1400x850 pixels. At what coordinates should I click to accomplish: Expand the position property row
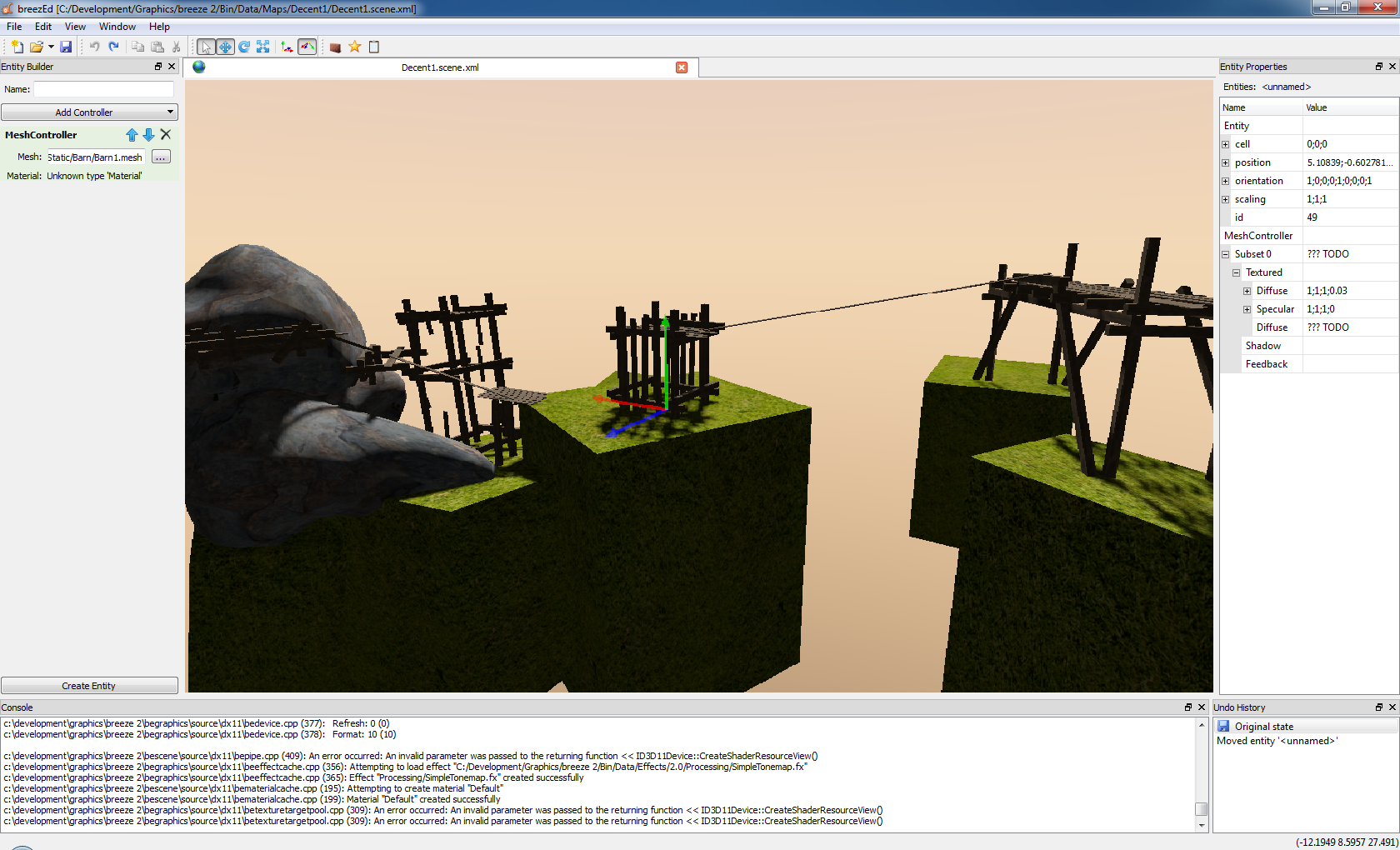[1226, 162]
